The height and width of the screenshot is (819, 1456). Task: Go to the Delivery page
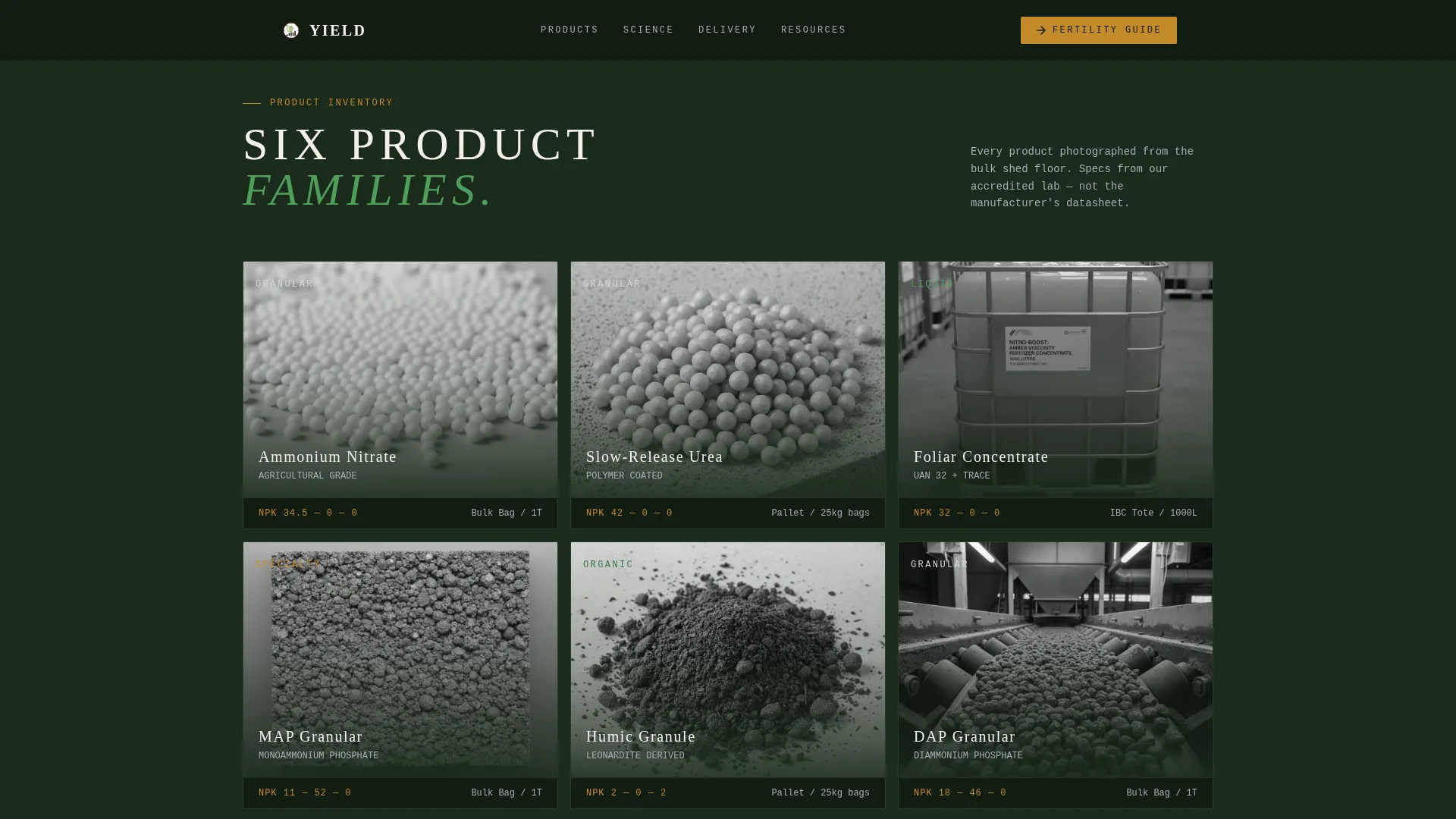[727, 30]
